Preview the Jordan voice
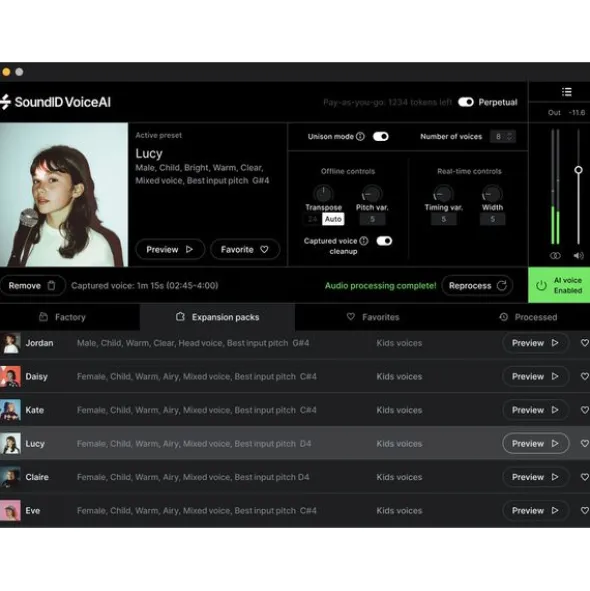590x591 pixels. point(535,343)
